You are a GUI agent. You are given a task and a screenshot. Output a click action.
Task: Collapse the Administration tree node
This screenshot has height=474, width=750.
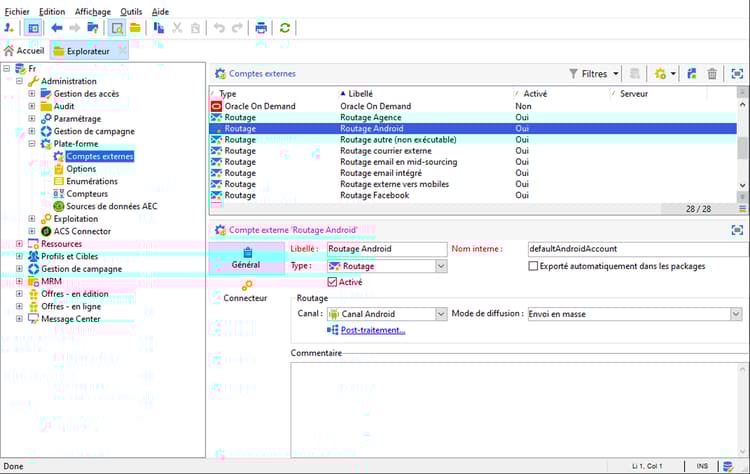(x=19, y=81)
